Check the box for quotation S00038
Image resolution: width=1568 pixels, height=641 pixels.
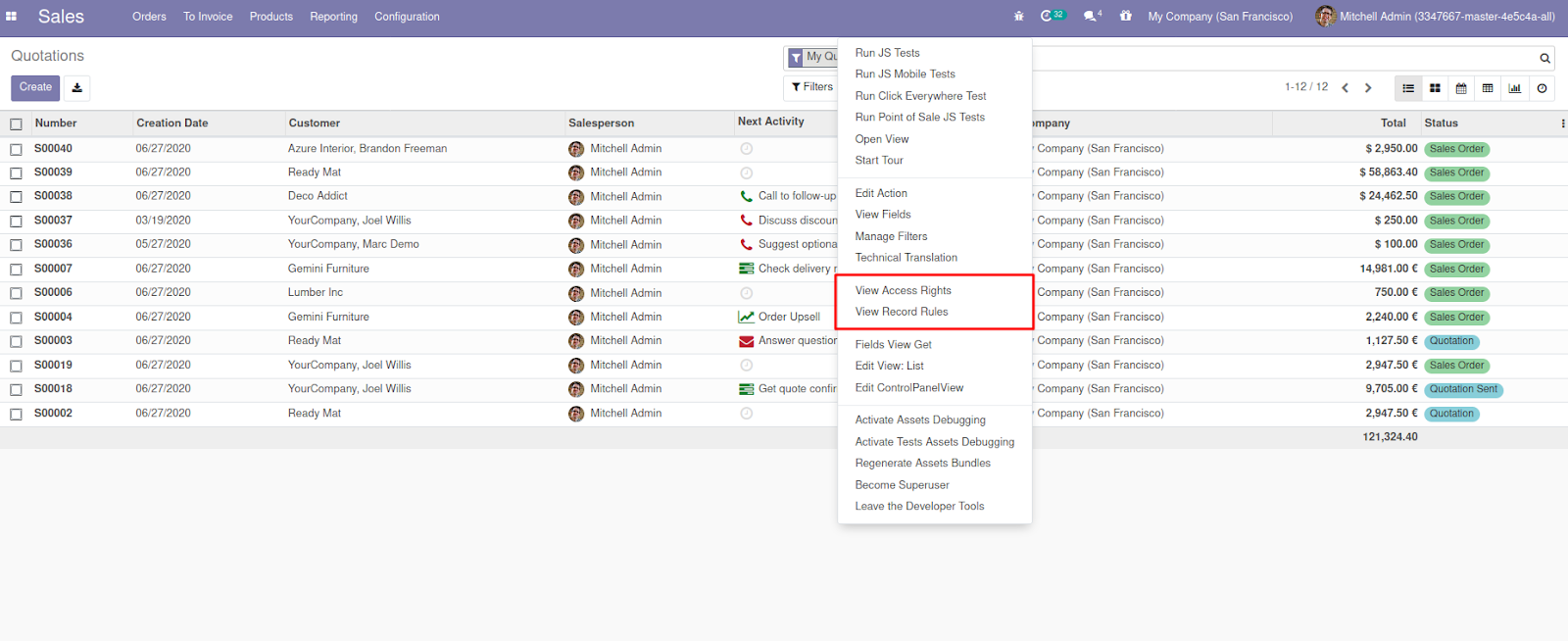pos(16,197)
